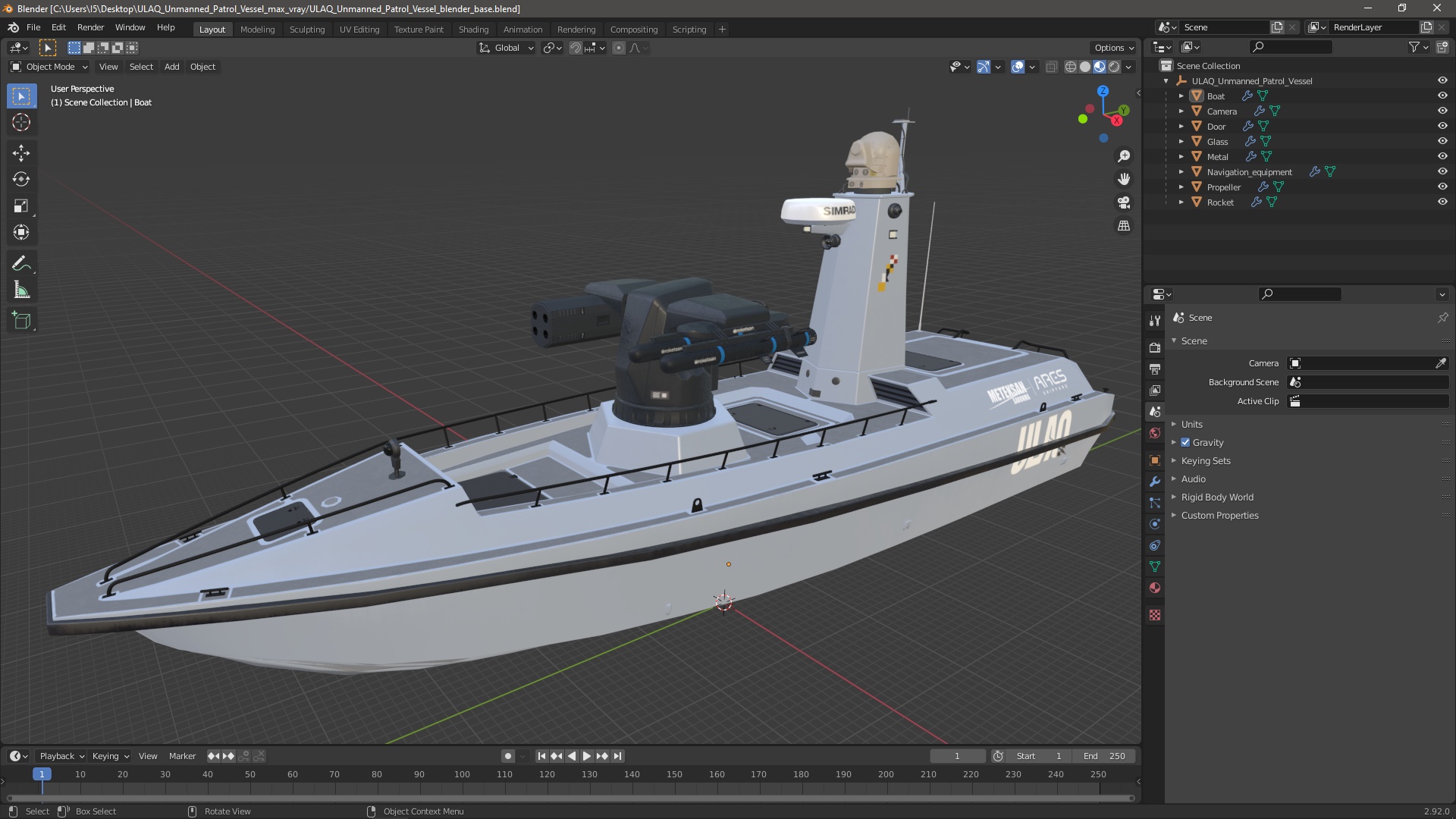The width and height of the screenshot is (1456, 819).
Task: Hide the Glass object in outliner
Action: coord(1442,141)
